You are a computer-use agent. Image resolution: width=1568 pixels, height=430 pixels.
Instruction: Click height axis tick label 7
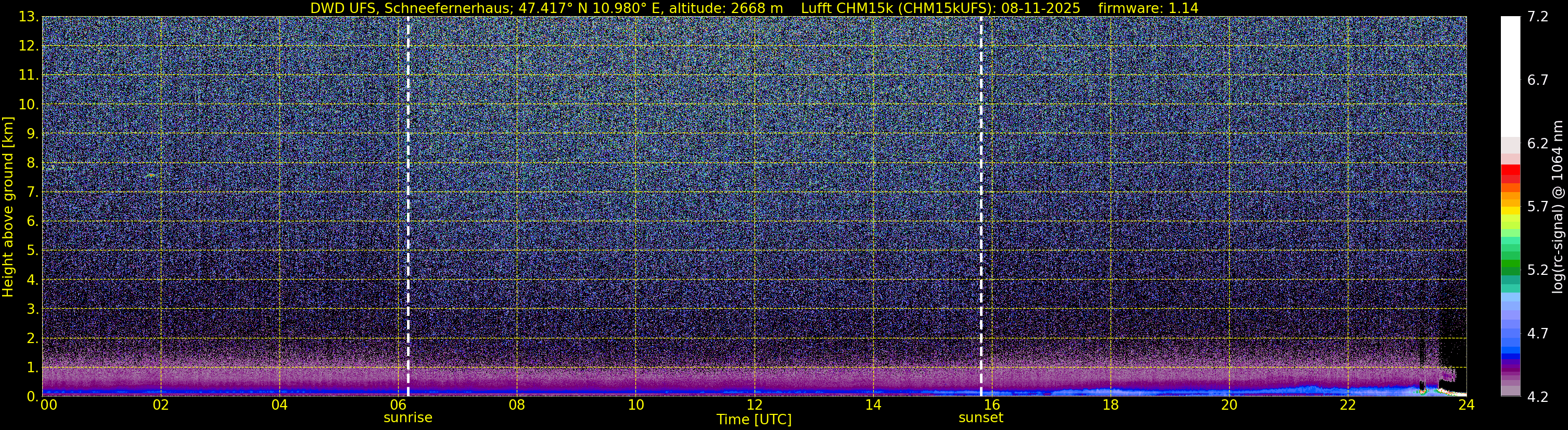click(x=32, y=192)
